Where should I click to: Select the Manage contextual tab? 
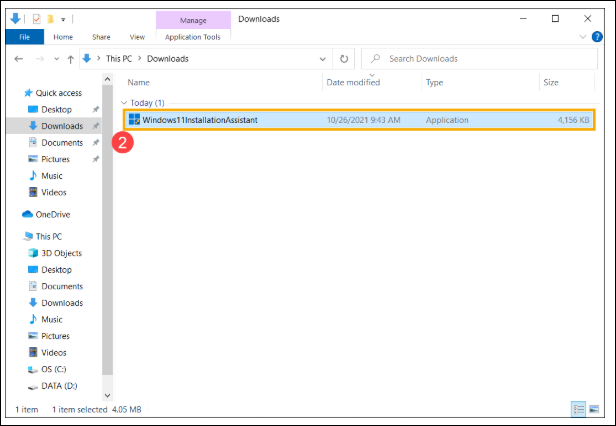pyautogui.click(x=193, y=20)
